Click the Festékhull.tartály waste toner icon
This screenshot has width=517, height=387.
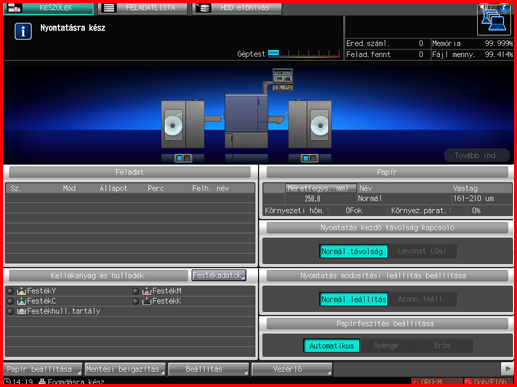pos(21,311)
